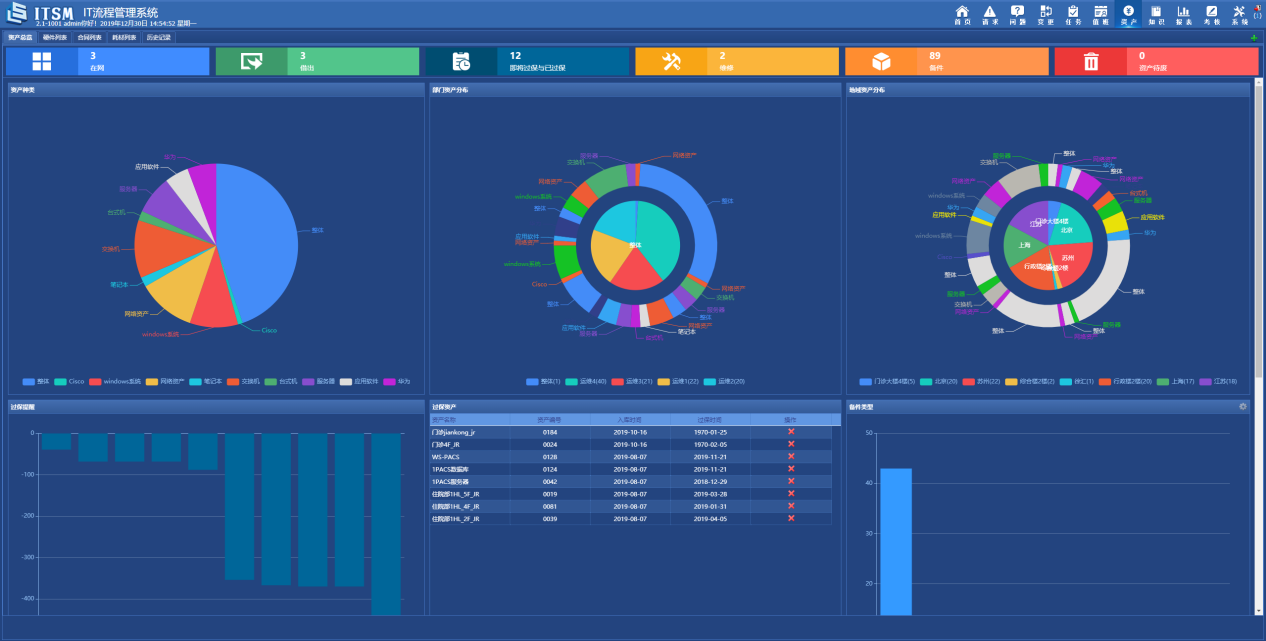Switch to the 合同列表 tab
Viewport: 1266px width, 641px height.
click(x=90, y=37)
